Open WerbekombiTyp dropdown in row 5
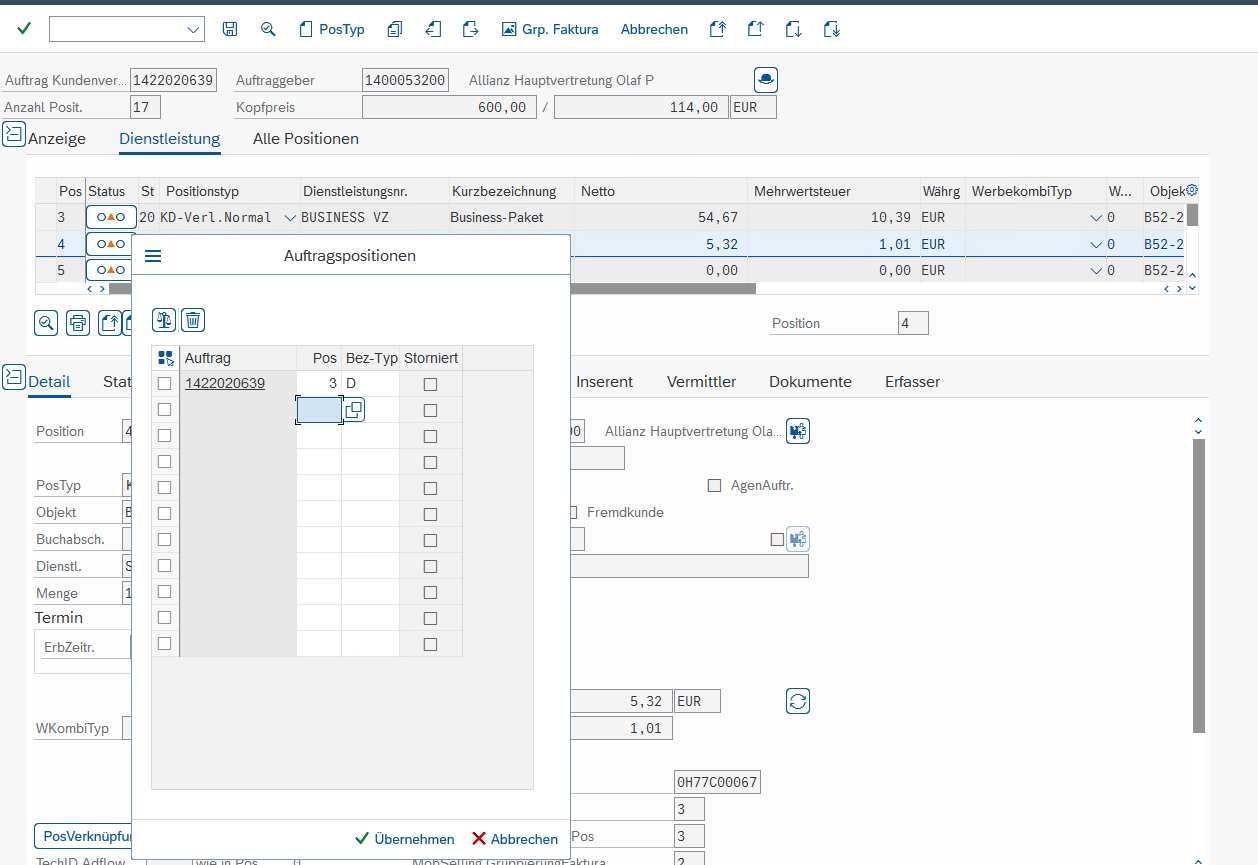1258x865 pixels. pyautogui.click(x=1095, y=270)
